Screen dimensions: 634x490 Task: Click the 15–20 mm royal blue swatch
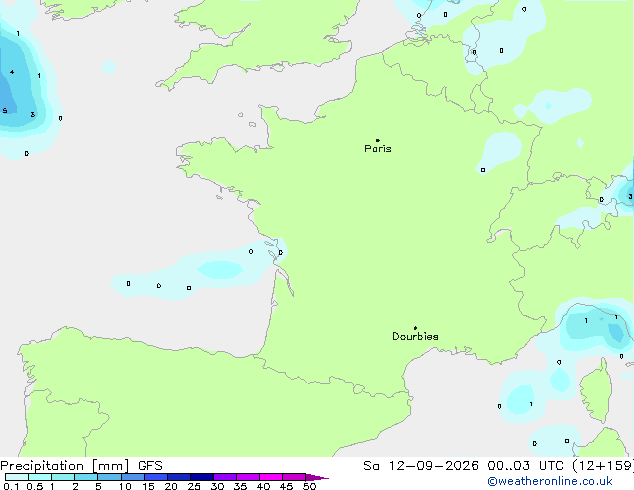[156, 477]
